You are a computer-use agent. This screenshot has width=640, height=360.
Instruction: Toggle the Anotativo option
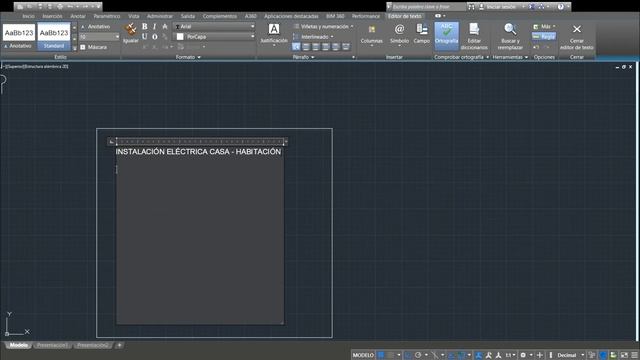pos(95,27)
